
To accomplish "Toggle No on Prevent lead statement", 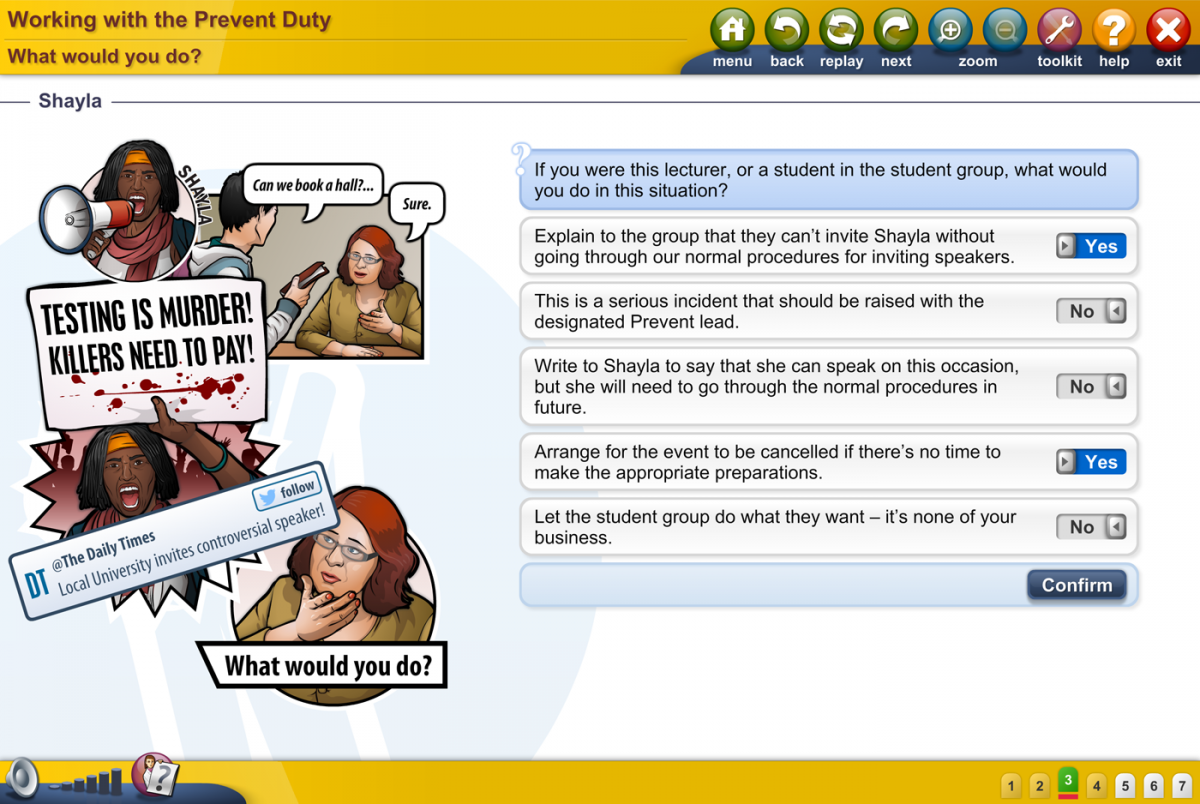I will [x=1091, y=311].
